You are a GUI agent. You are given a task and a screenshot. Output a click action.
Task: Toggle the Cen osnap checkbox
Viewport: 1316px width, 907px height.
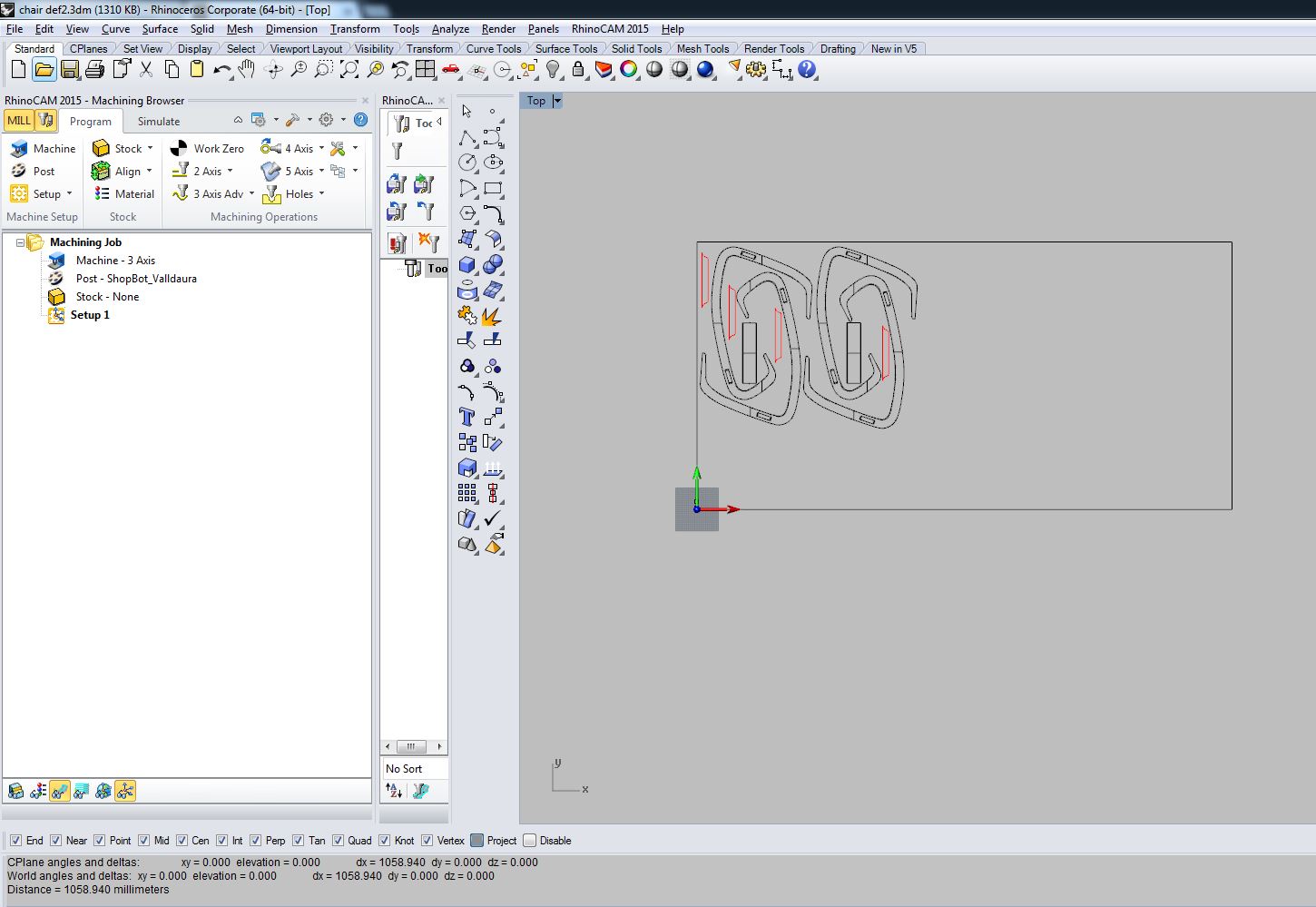tap(182, 841)
